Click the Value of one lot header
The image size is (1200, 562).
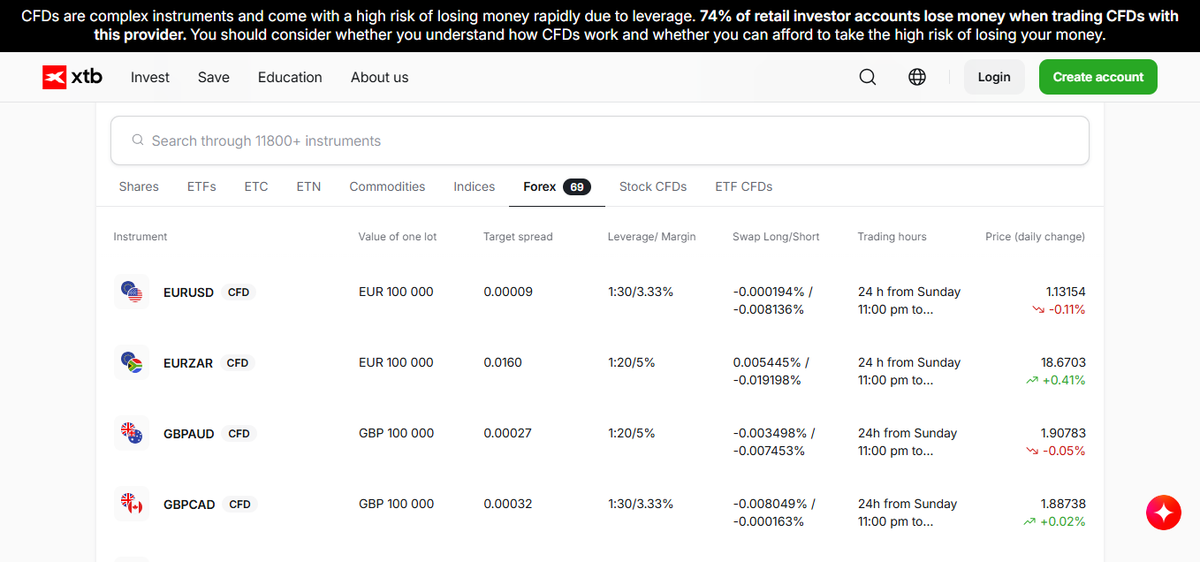tap(397, 237)
